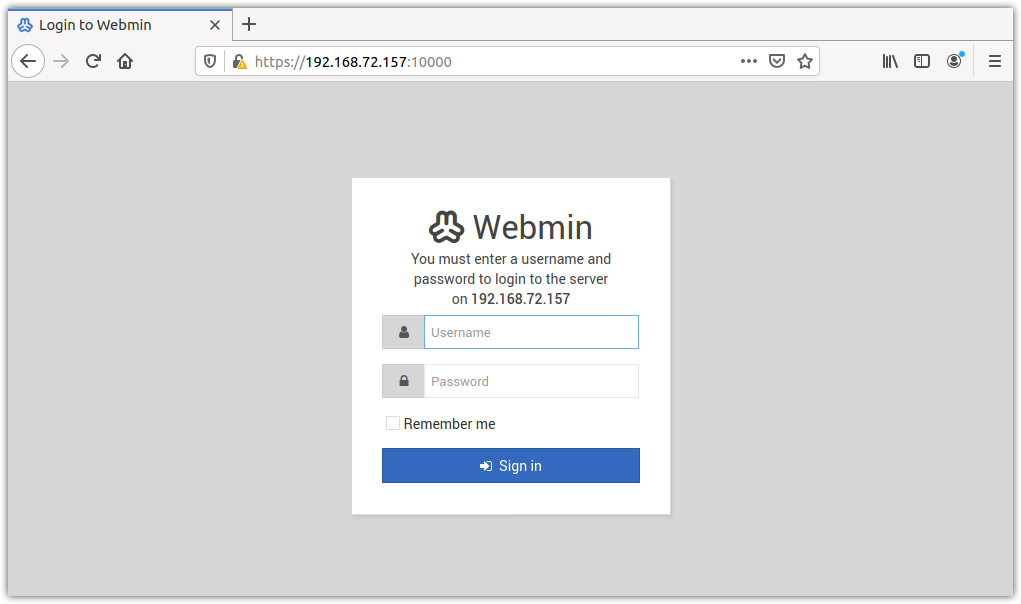
Task: Open the browser home page
Action: coord(125,61)
